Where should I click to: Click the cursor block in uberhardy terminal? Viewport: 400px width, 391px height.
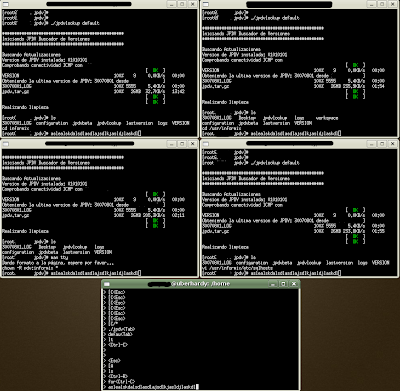[x=197, y=387]
